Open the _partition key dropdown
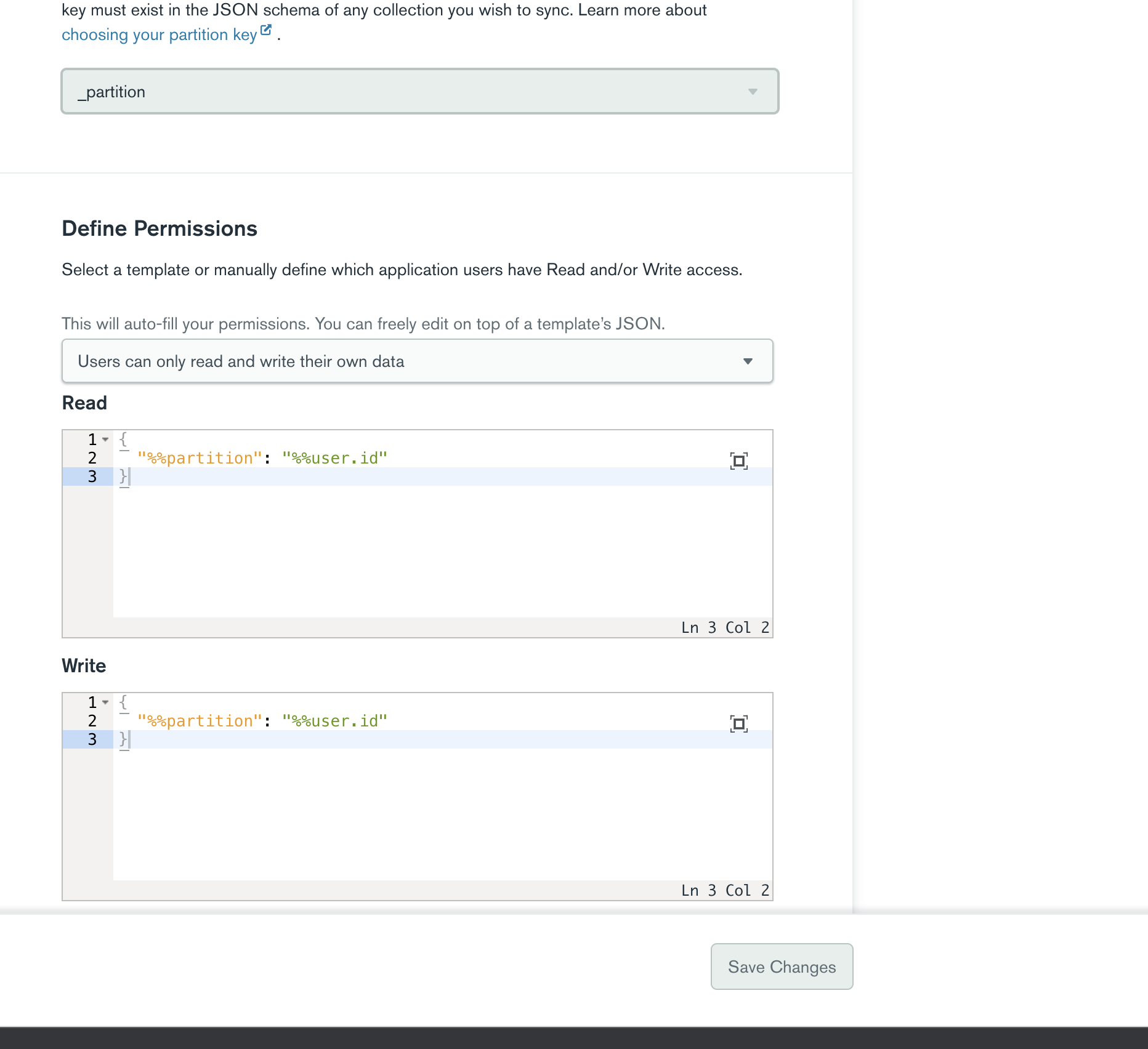Image resolution: width=1148 pixels, height=1049 pixels. point(420,91)
